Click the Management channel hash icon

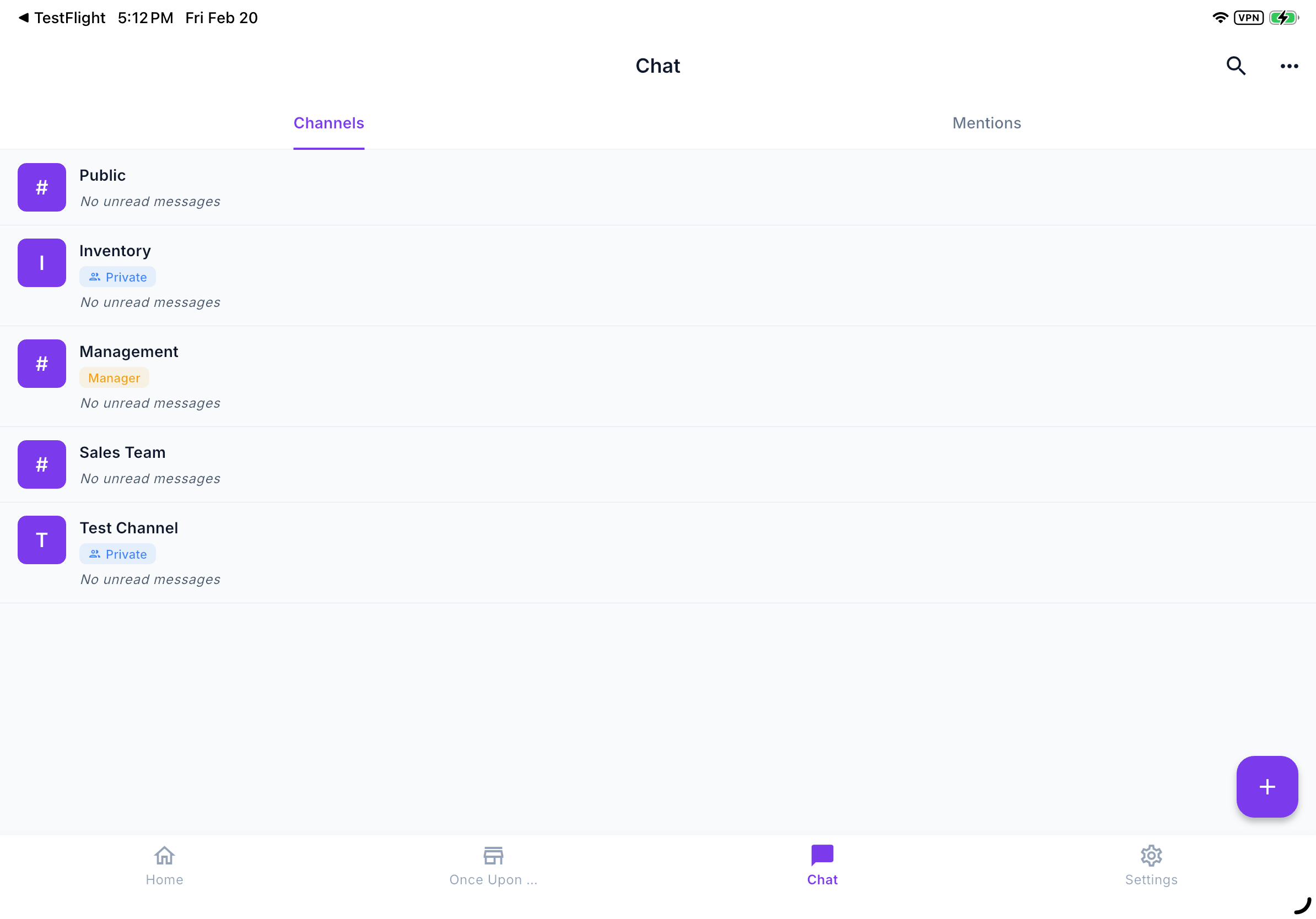click(42, 364)
